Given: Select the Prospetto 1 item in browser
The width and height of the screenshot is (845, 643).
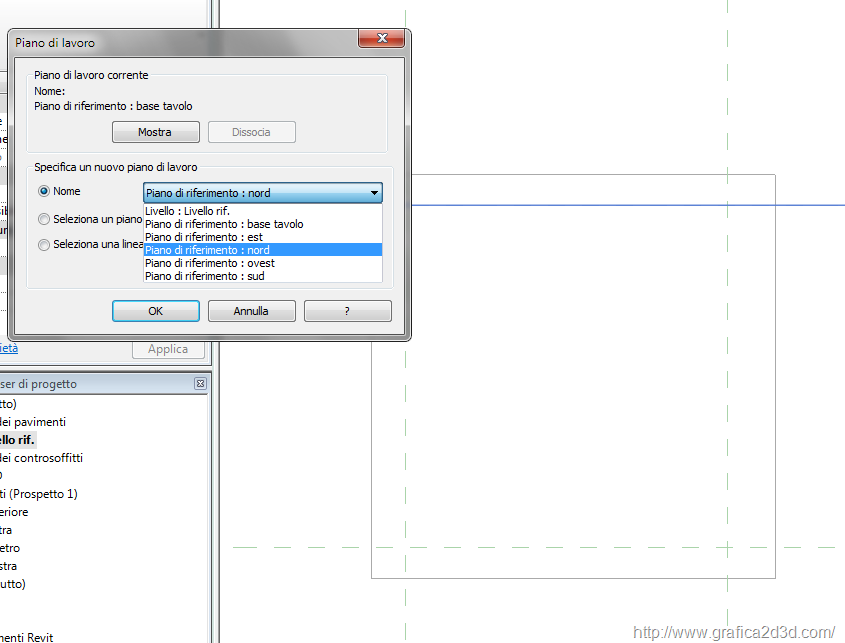Looking at the screenshot, I should click(38, 494).
